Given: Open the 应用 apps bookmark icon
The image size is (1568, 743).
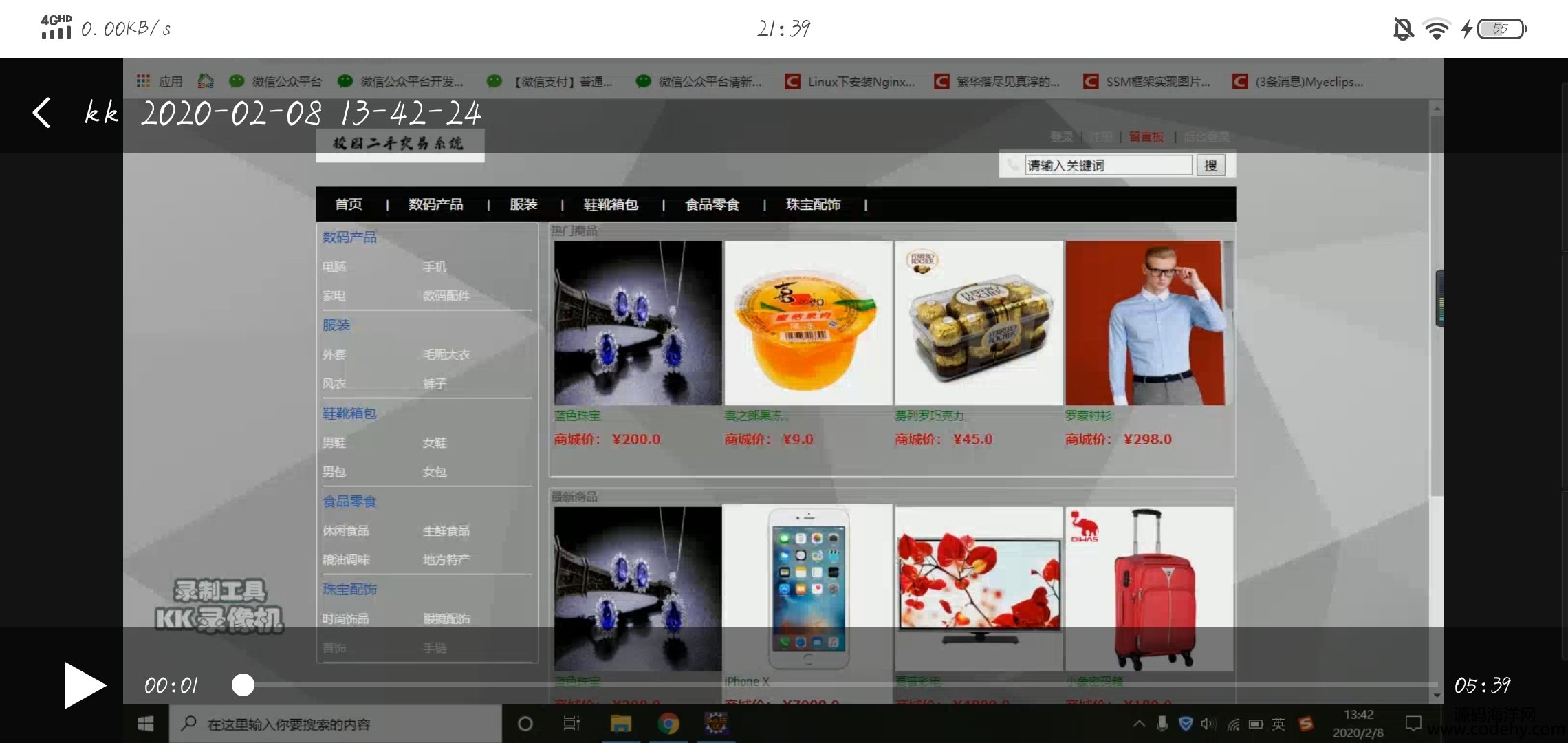Looking at the screenshot, I should click(x=159, y=81).
